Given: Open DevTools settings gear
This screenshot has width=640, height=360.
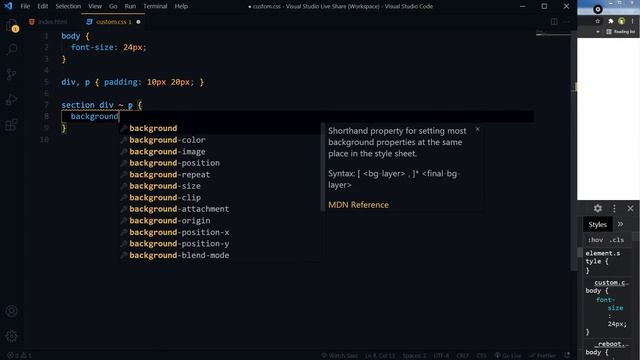Looking at the screenshot, I should [x=598, y=209].
